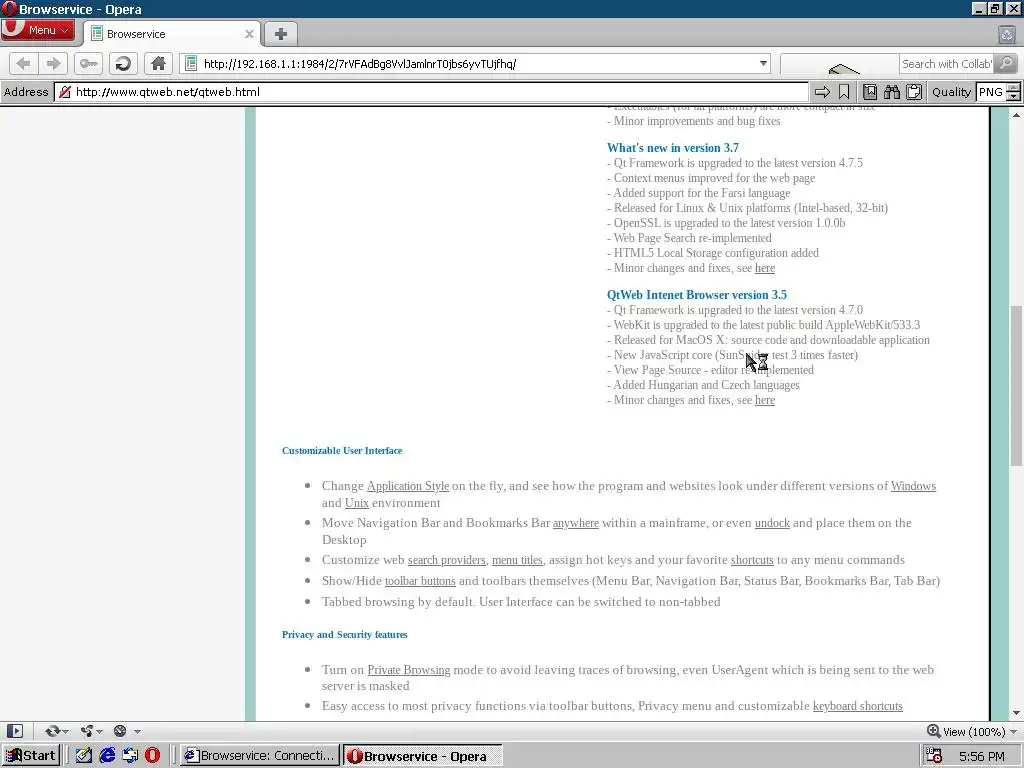Expand the Opera Link dropdown arrow
Viewport: 1024px width, 768px height.
tap(65, 731)
